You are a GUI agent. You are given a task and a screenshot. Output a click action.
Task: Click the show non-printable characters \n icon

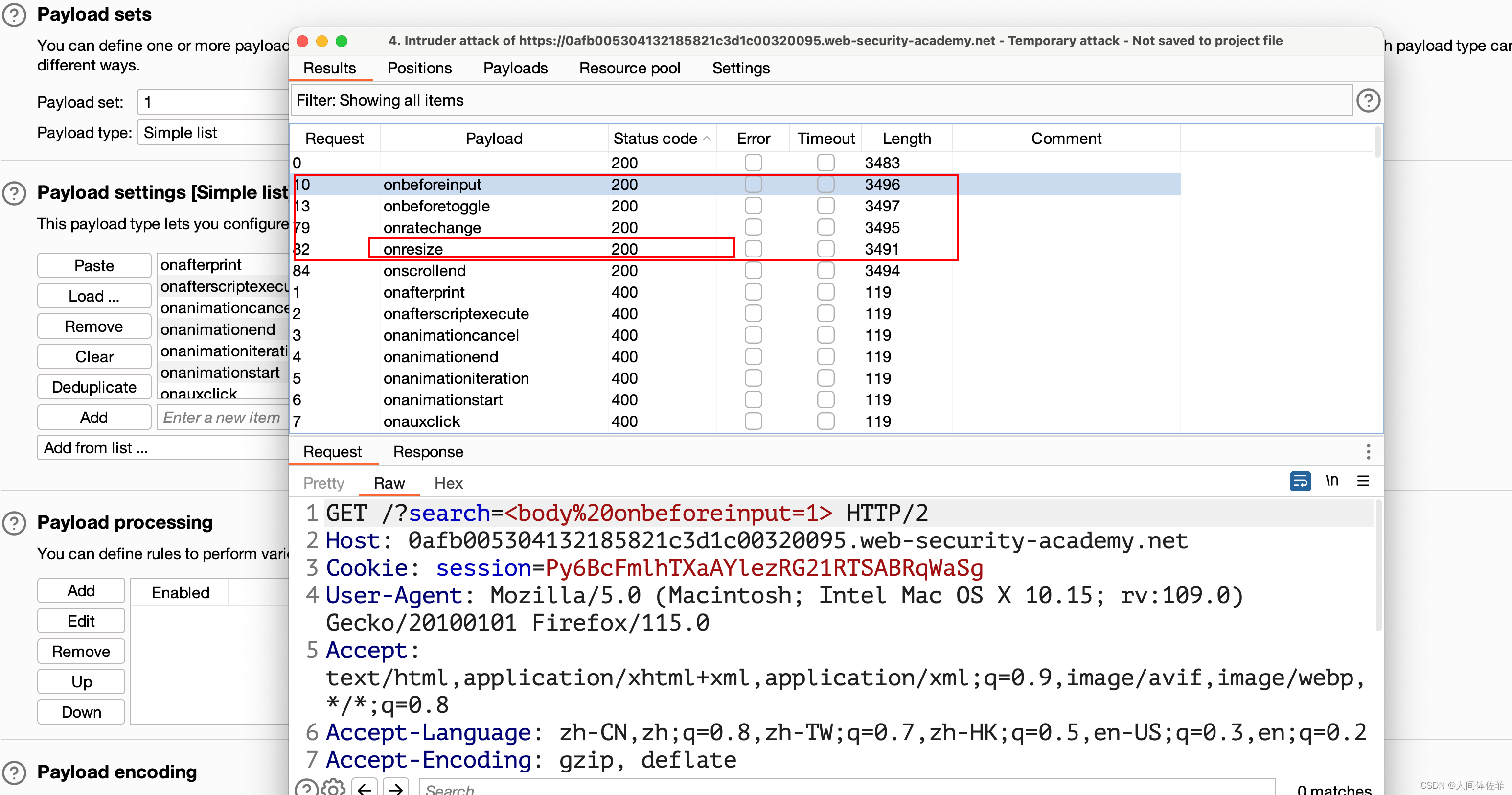(x=1331, y=481)
